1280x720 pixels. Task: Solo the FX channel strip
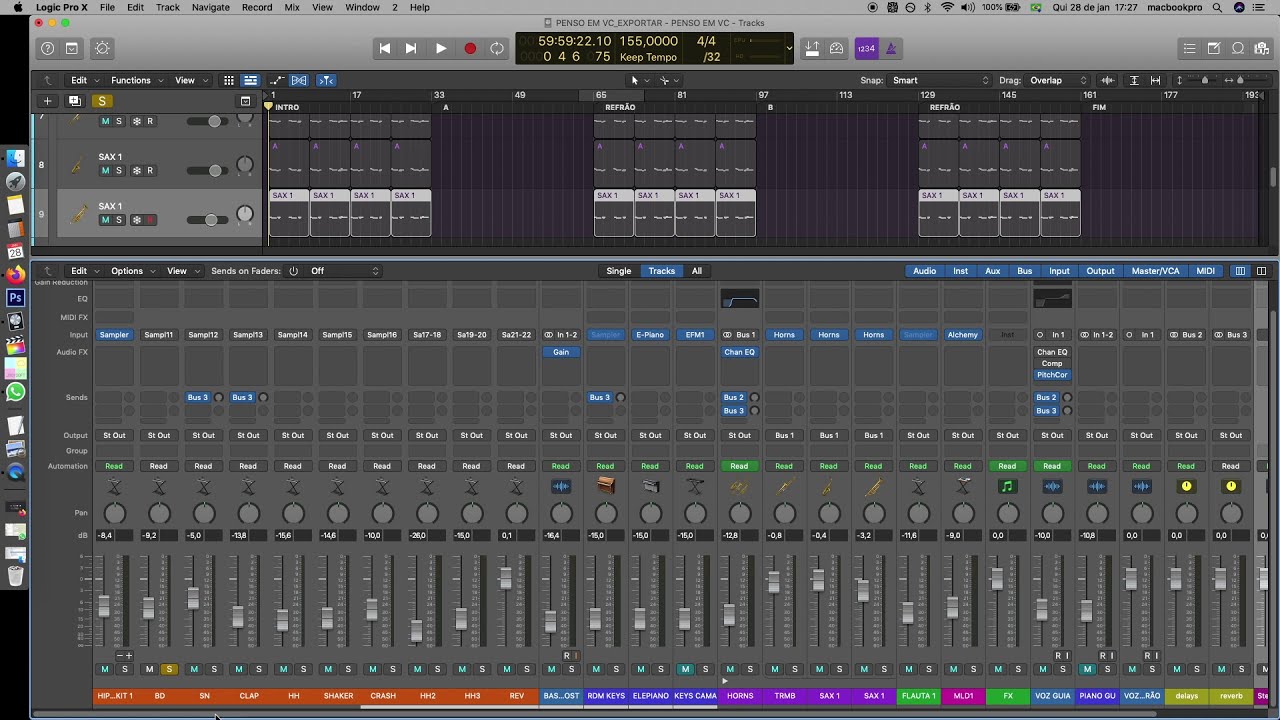1018,669
